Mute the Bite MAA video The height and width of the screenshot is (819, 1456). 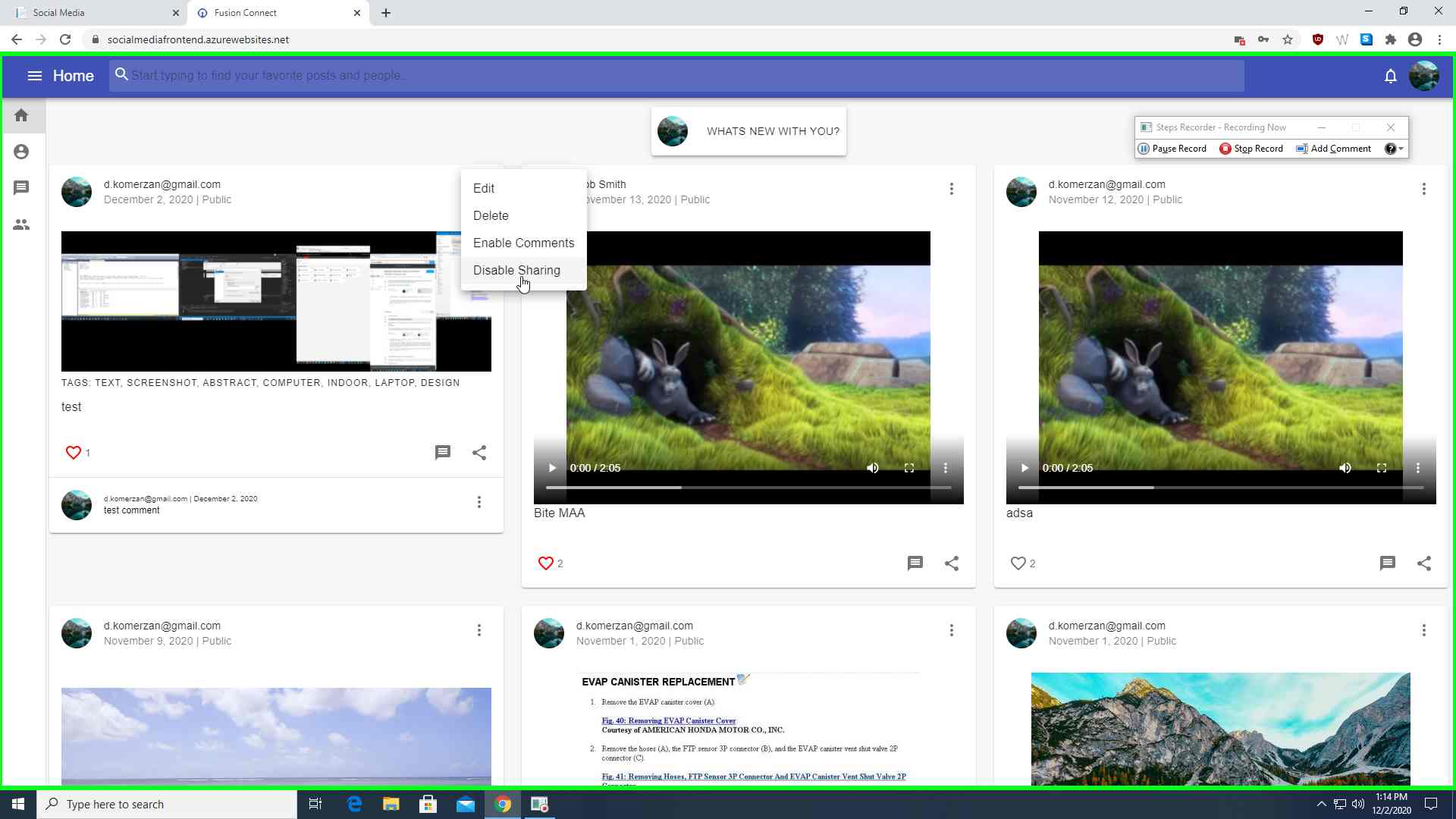pyautogui.click(x=873, y=468)
